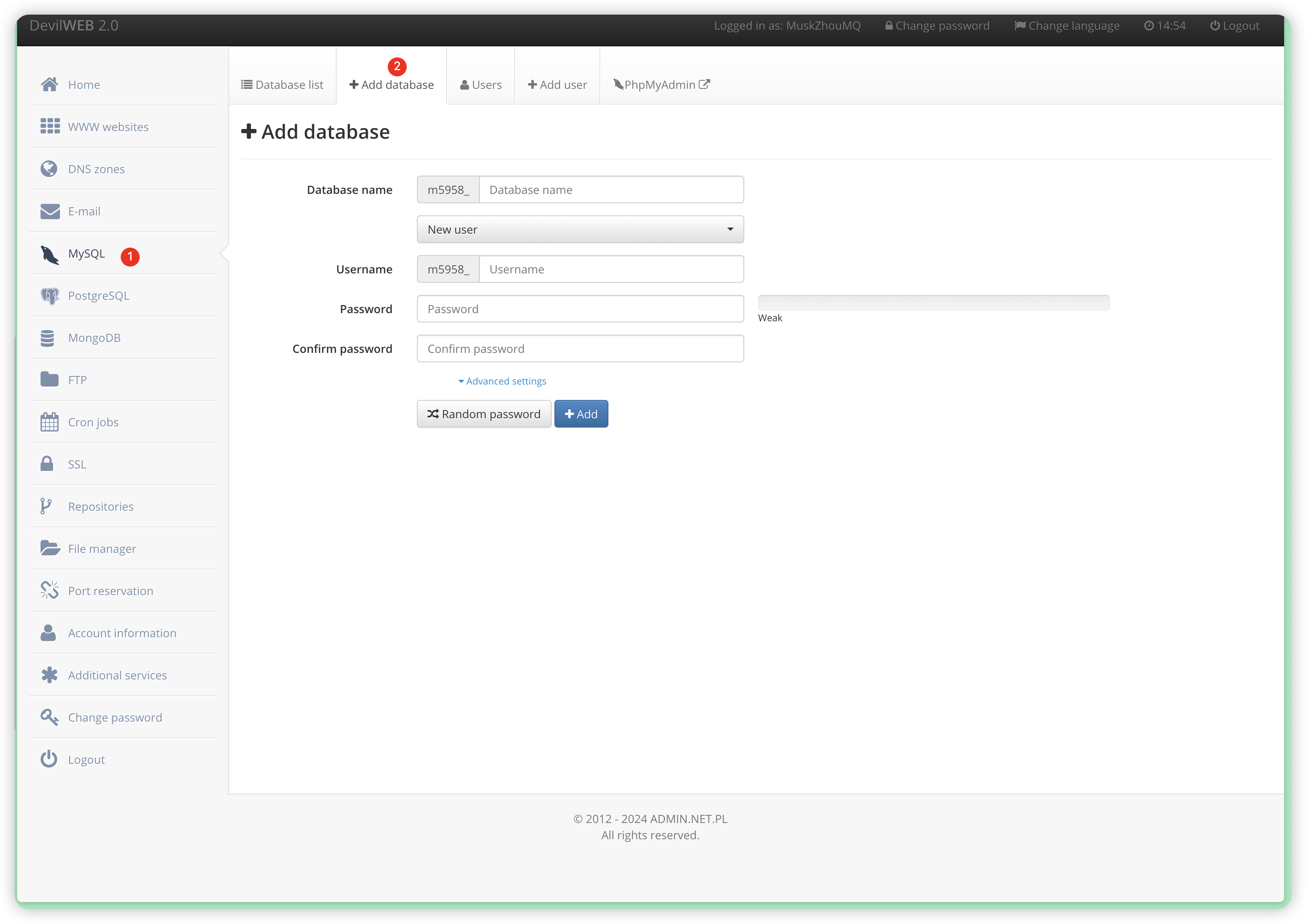Click the blue Add button
Screen dimensions: 1306x924
[581, 414]
